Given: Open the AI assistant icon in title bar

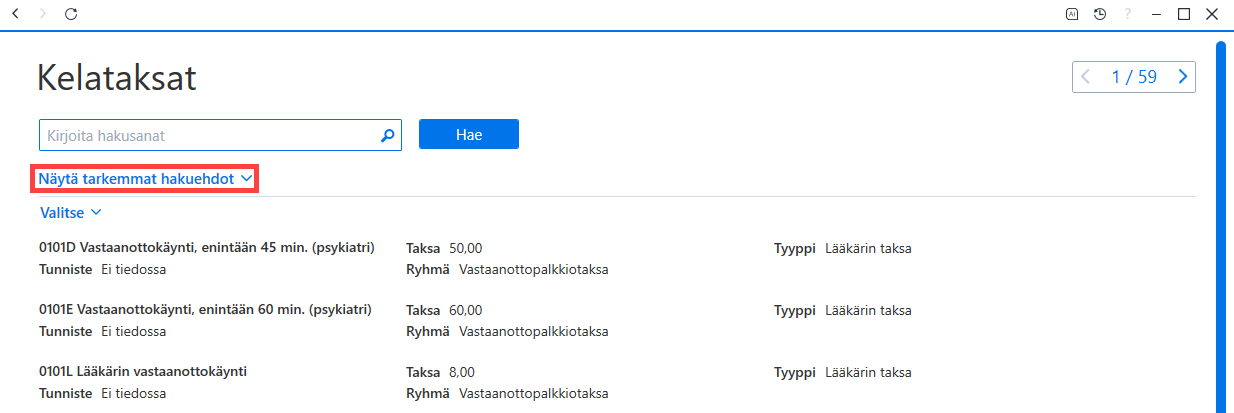Looking at the screenshot, I should point(1072,14).
